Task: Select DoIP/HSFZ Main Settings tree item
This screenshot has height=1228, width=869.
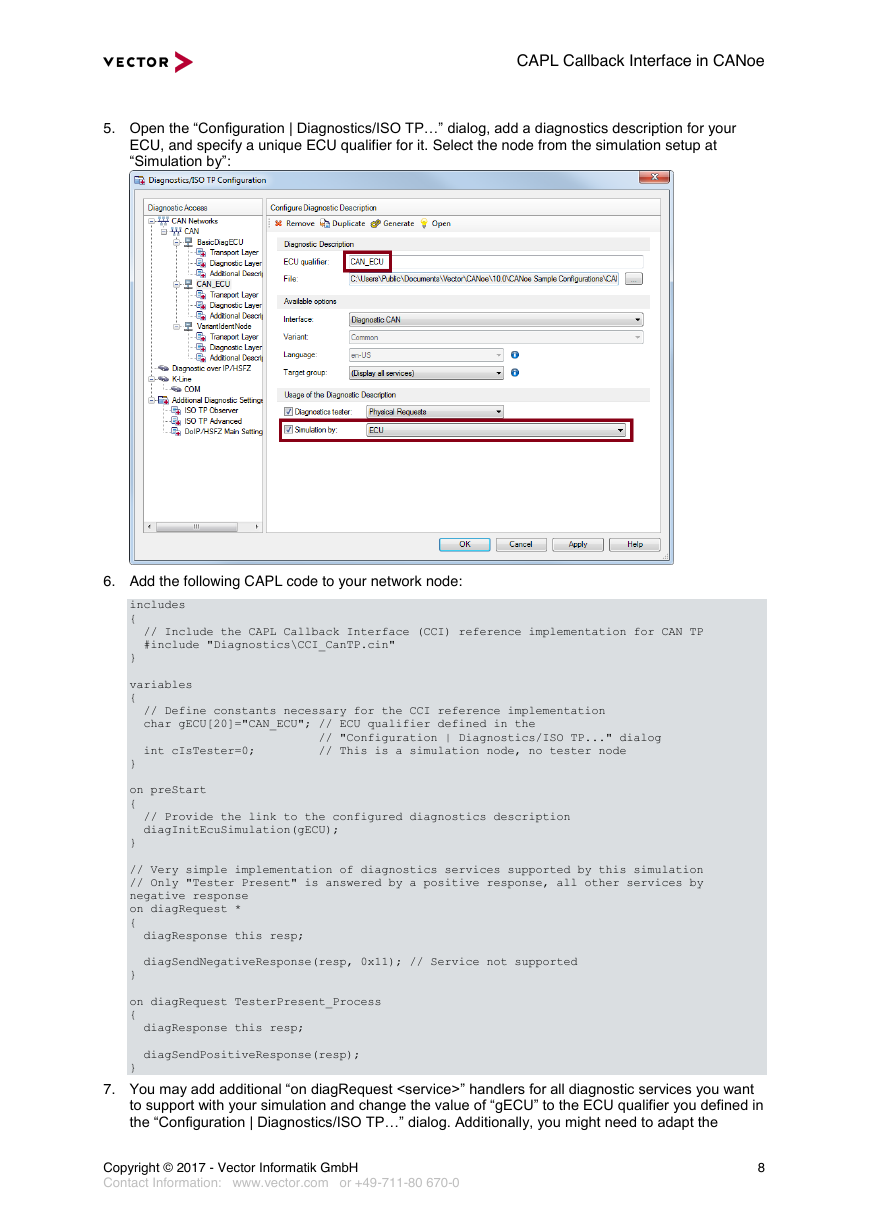Action: [x=217, y=431]
